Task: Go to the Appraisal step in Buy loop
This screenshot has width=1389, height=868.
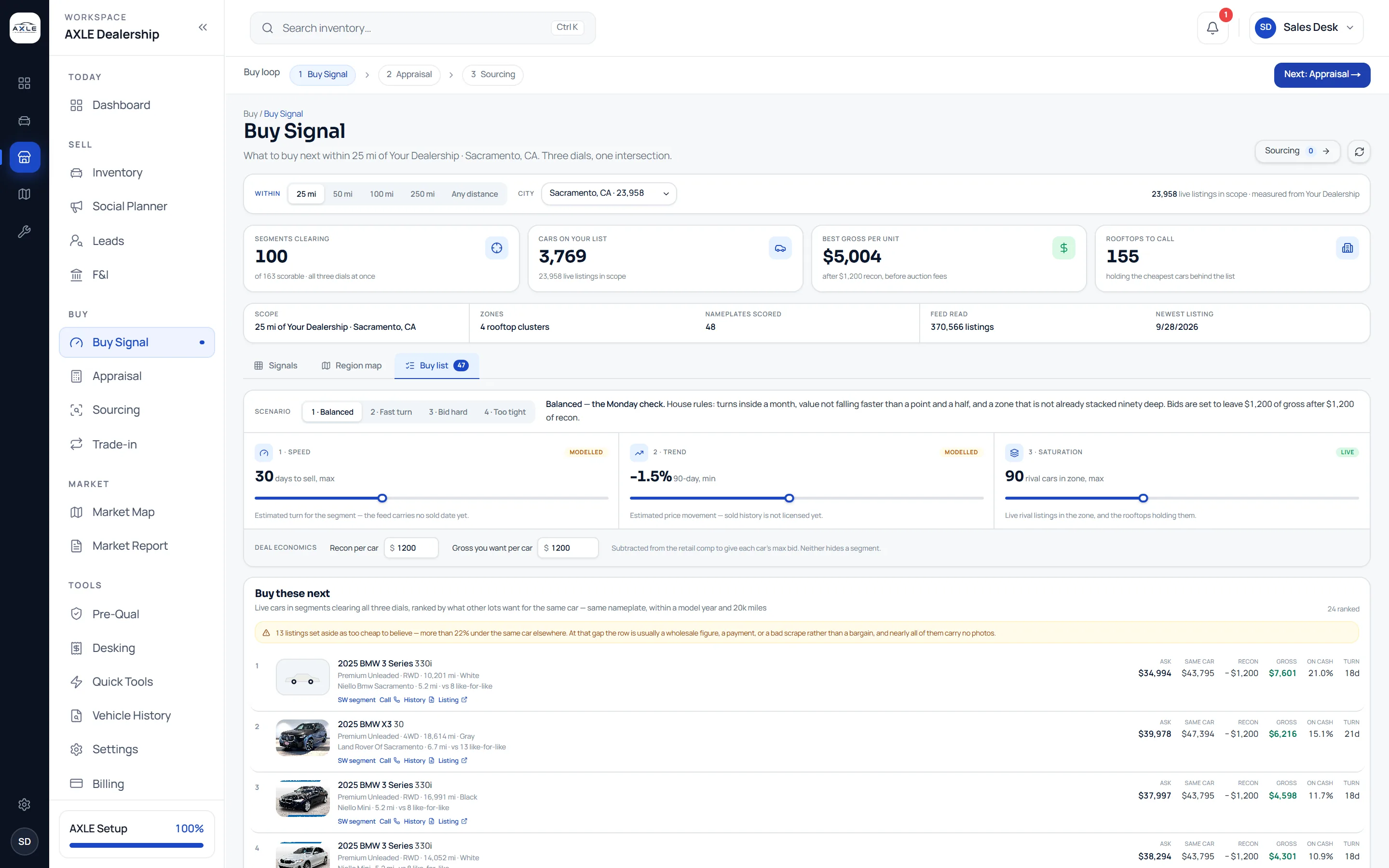Action: pyautogui.click(x=409, y=75)
